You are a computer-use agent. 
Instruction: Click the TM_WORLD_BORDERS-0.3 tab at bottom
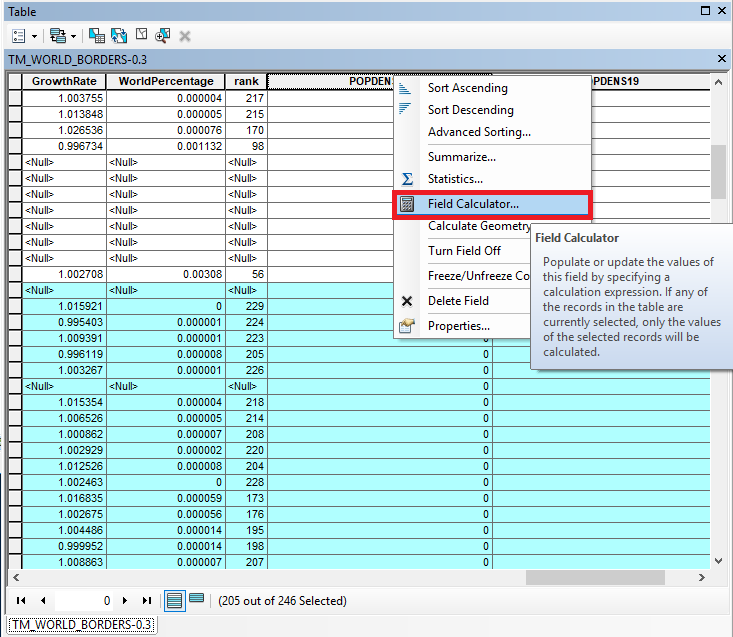coord(79,625)
